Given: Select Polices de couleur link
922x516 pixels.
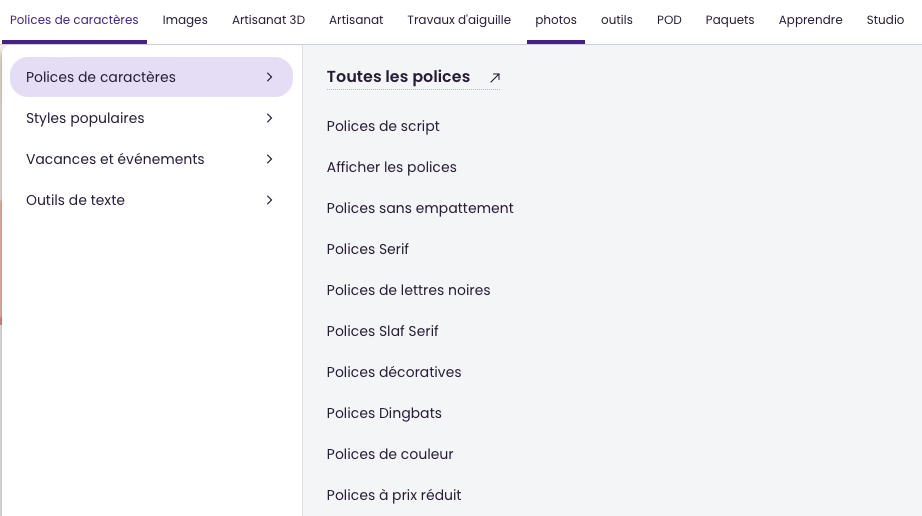Looking at the screenshot, I should (390, 454).
